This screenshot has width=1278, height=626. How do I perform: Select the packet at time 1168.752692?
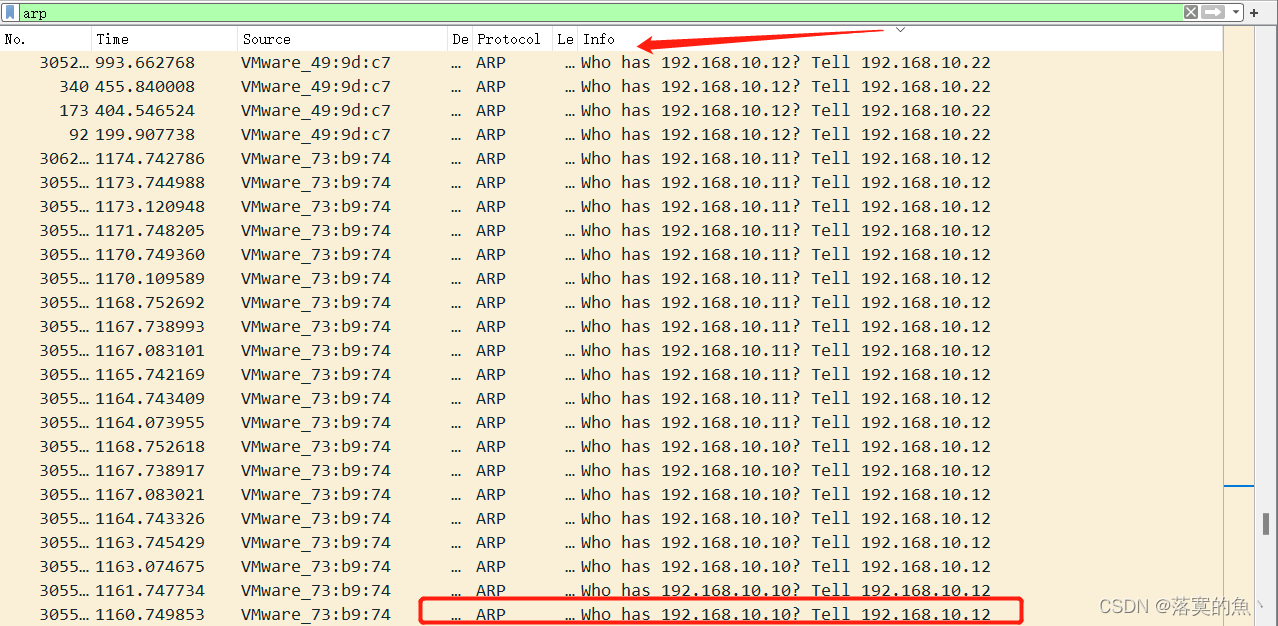click(611, 302)
